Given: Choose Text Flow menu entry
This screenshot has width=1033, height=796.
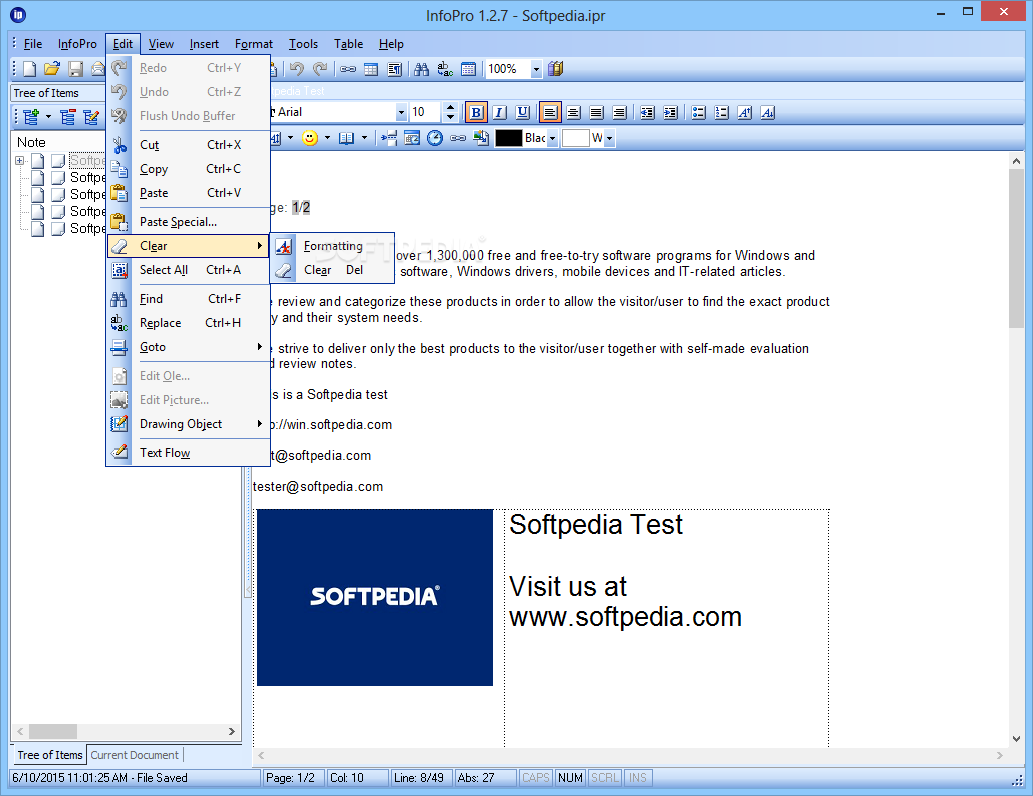Looking at the screenshot, I should (188, 453).
